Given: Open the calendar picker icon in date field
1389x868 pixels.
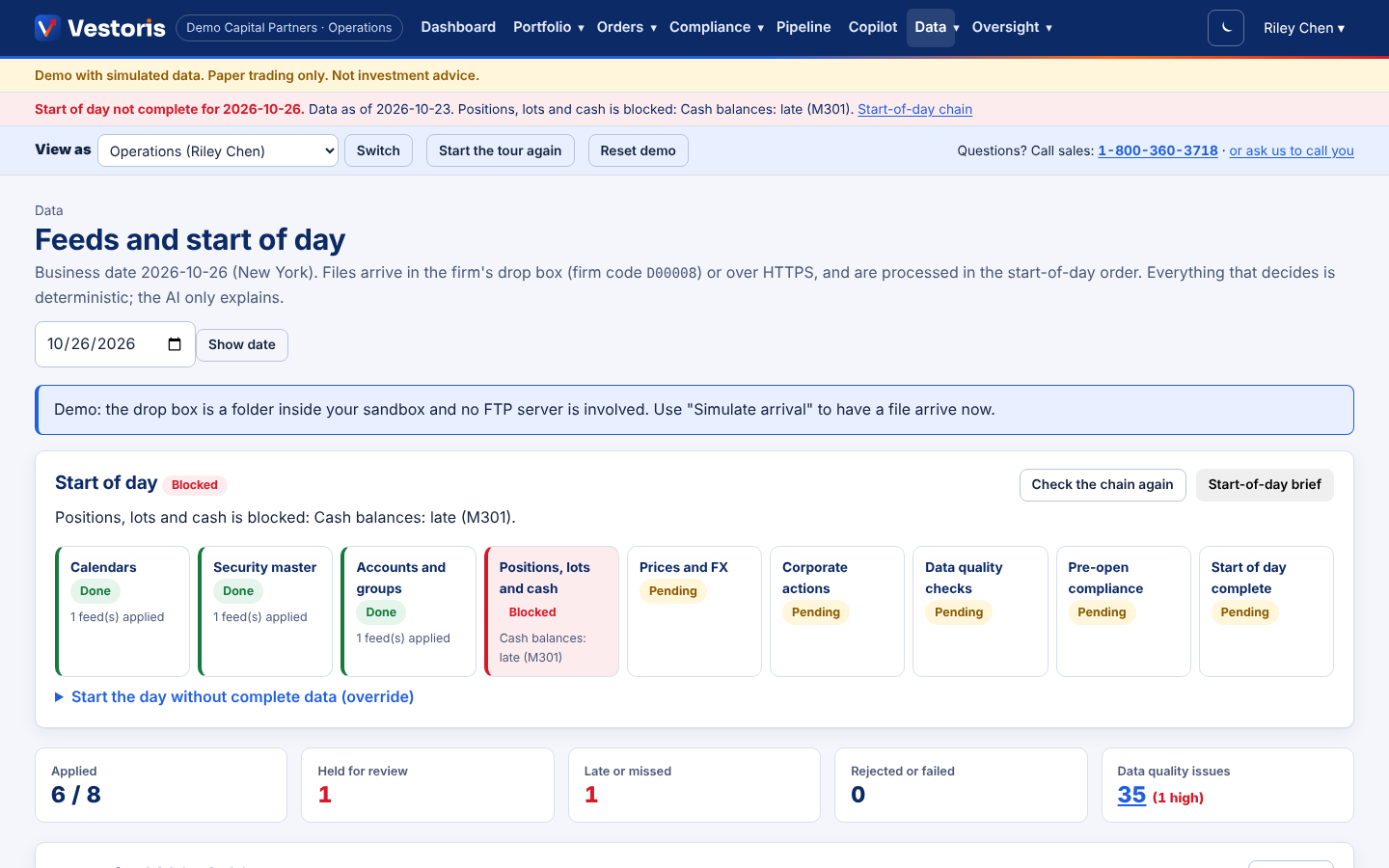Looking at the screenshot, I should (175, 344).
